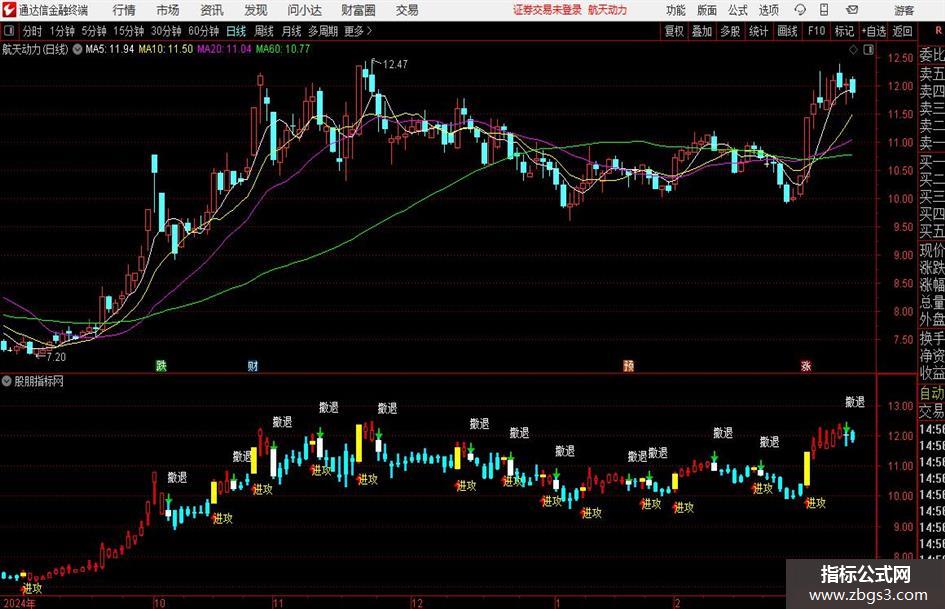Click the 统计 statistics toolbar button
This screenshot has height=609, width=945.
758,31
